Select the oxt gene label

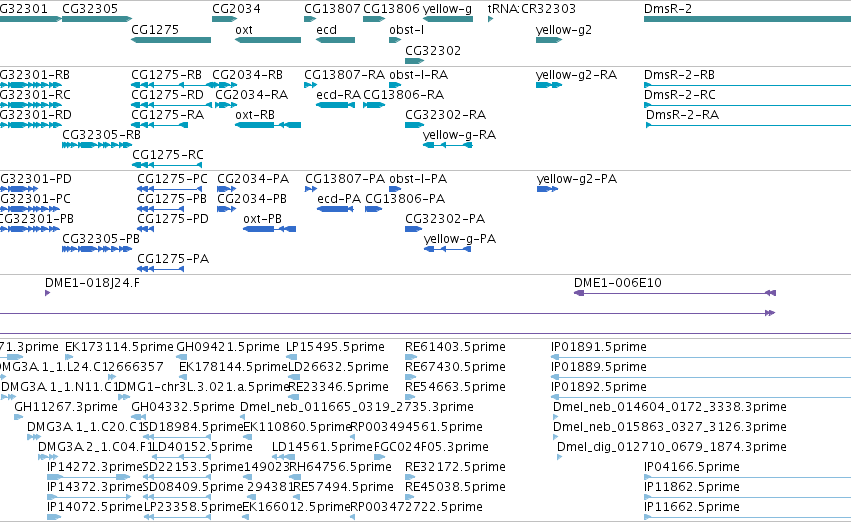point(244,29)
